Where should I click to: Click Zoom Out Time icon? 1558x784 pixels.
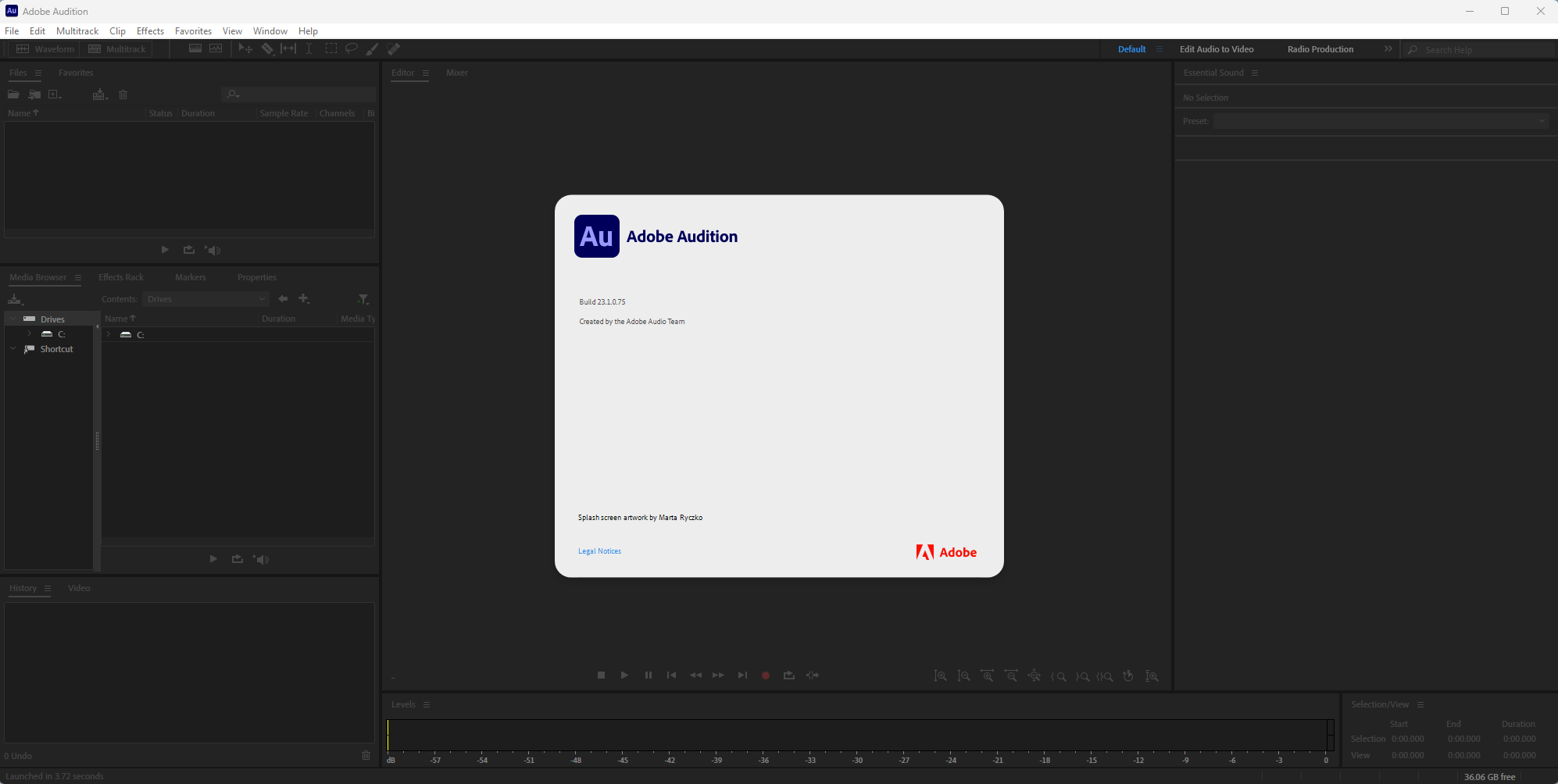tap(1011, 676)
